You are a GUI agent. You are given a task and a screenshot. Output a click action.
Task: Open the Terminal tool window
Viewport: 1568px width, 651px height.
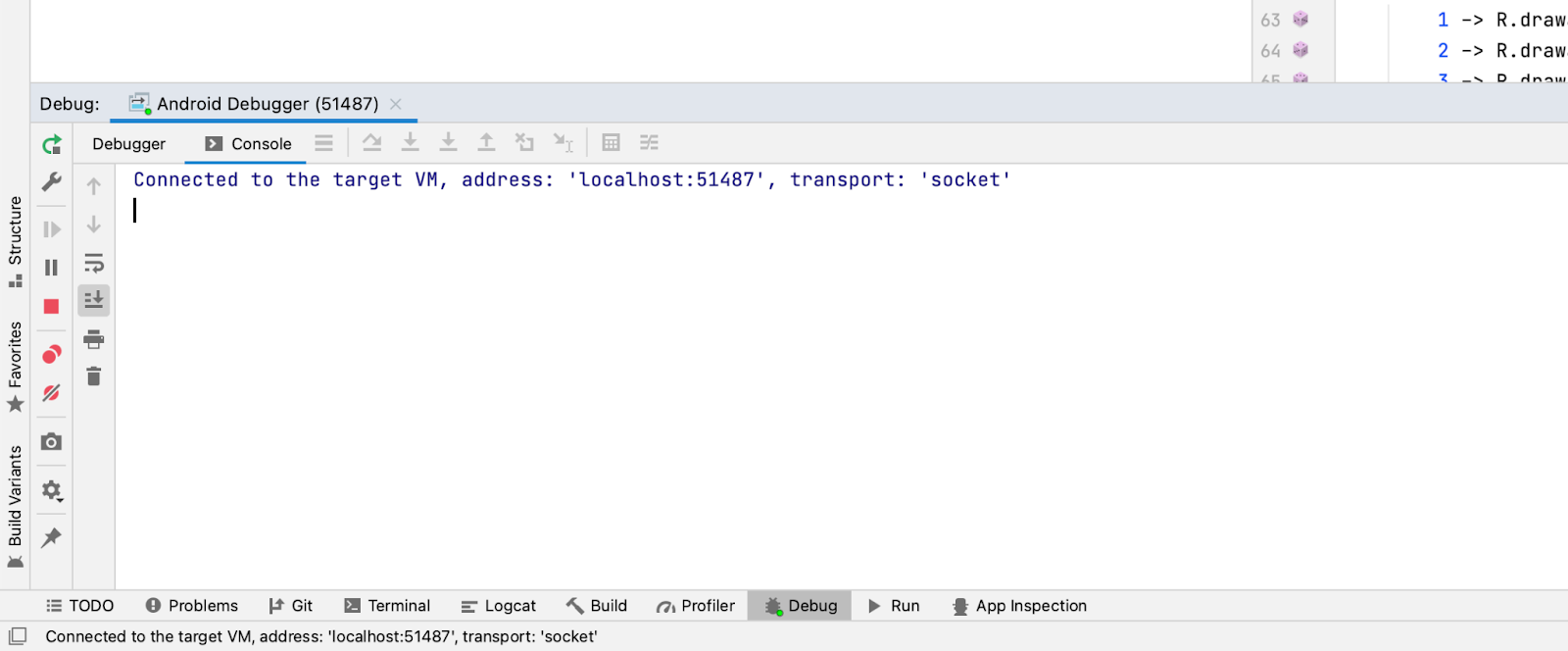(388, 606)
